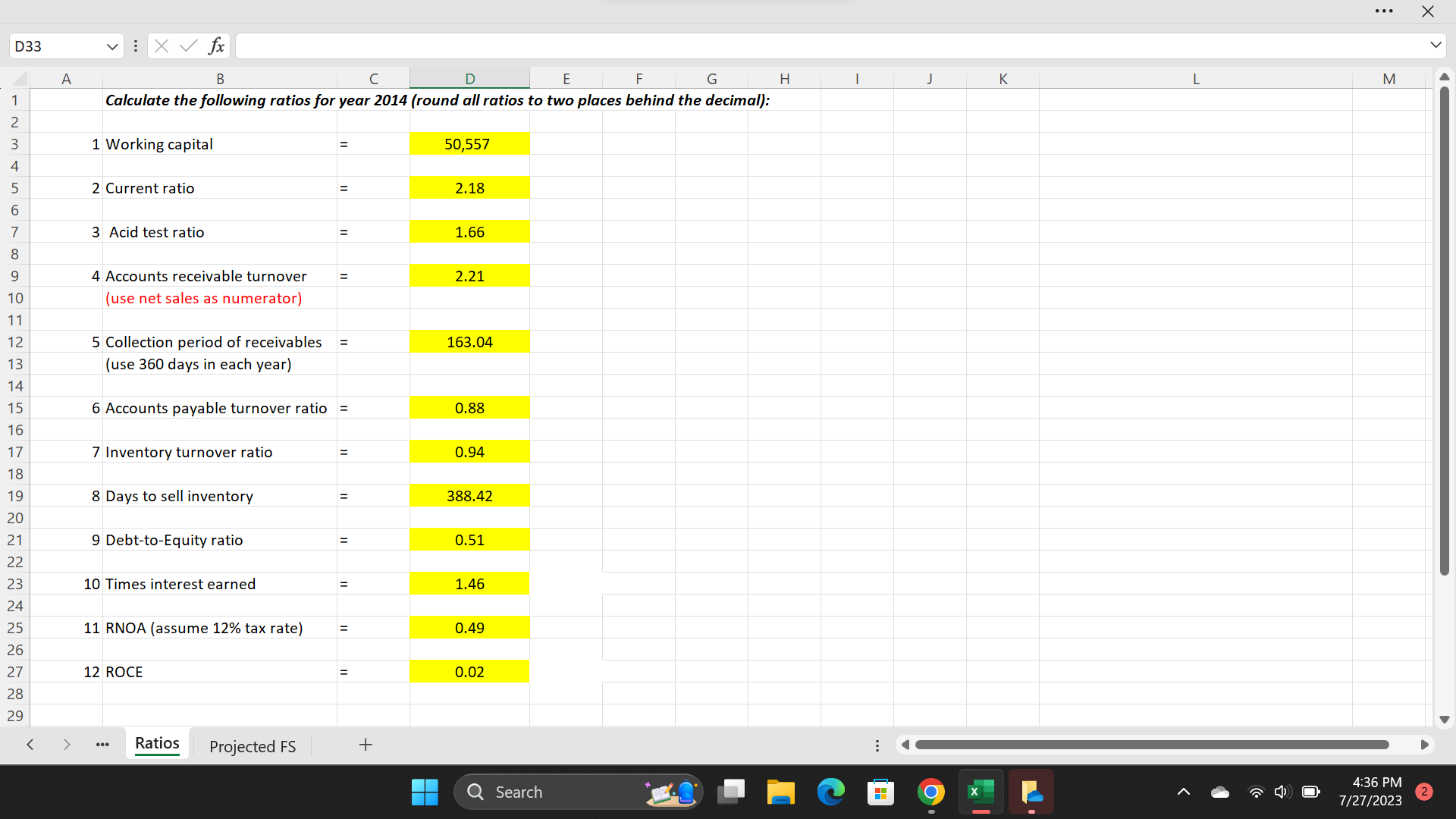Click the scroll down arrow on vertical scrollbar

[1444, 719]
